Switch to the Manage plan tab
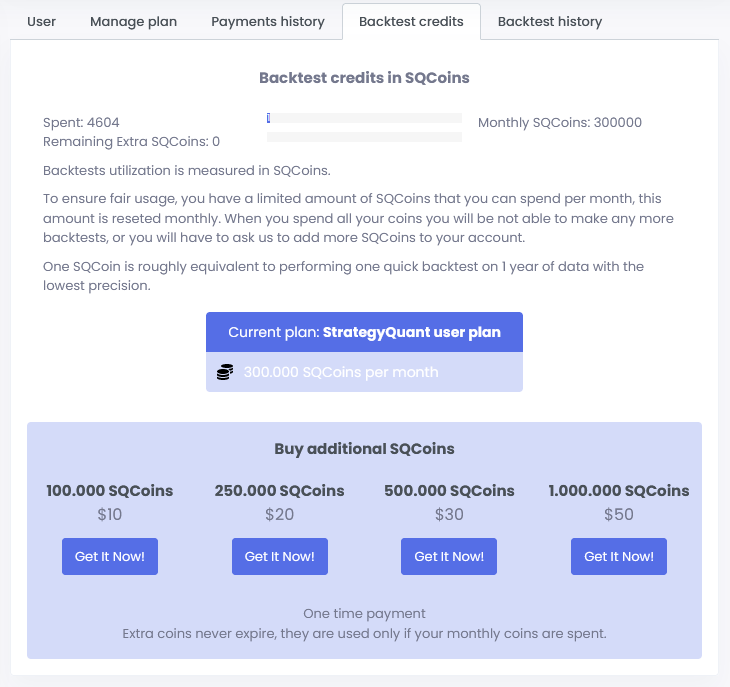730x687 pixels. point(134,21)
